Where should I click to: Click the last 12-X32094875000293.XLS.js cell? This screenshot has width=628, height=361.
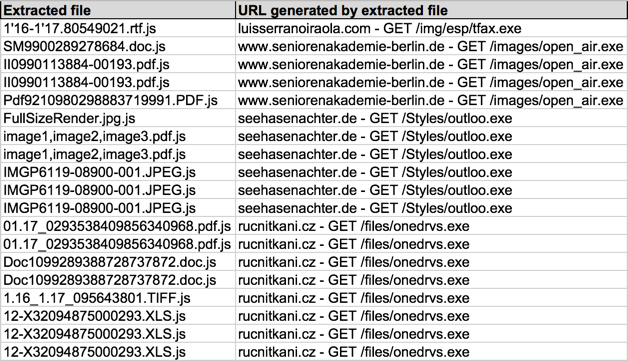[x=118, y=352]
